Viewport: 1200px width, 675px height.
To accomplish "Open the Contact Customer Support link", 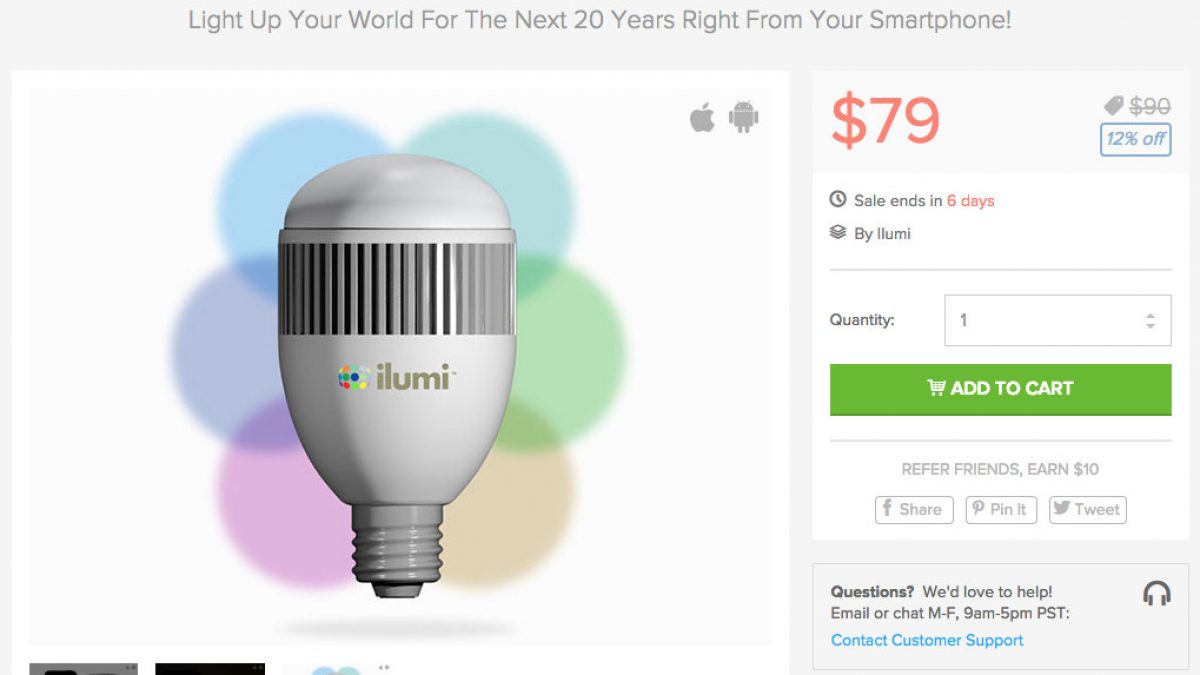I will coord(927,640).
